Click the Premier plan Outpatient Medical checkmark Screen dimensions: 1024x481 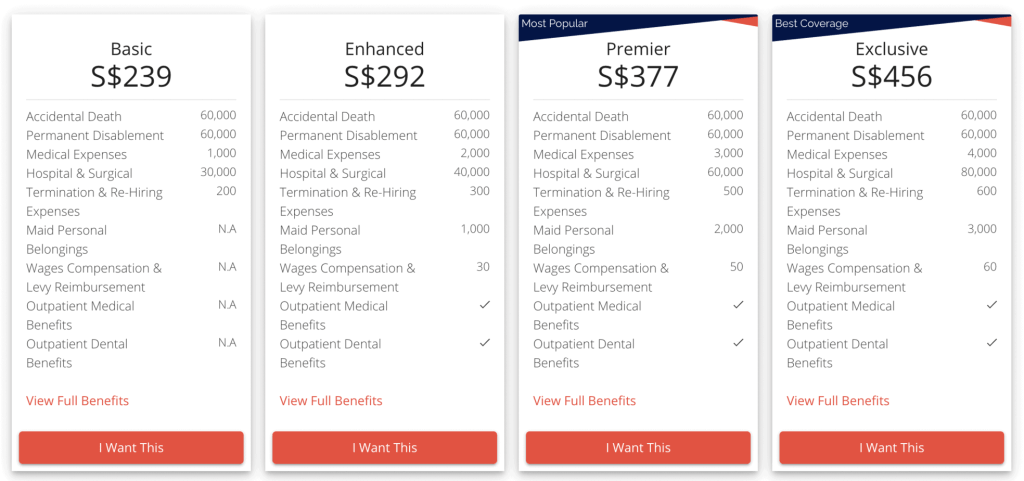tap(738, 305)
